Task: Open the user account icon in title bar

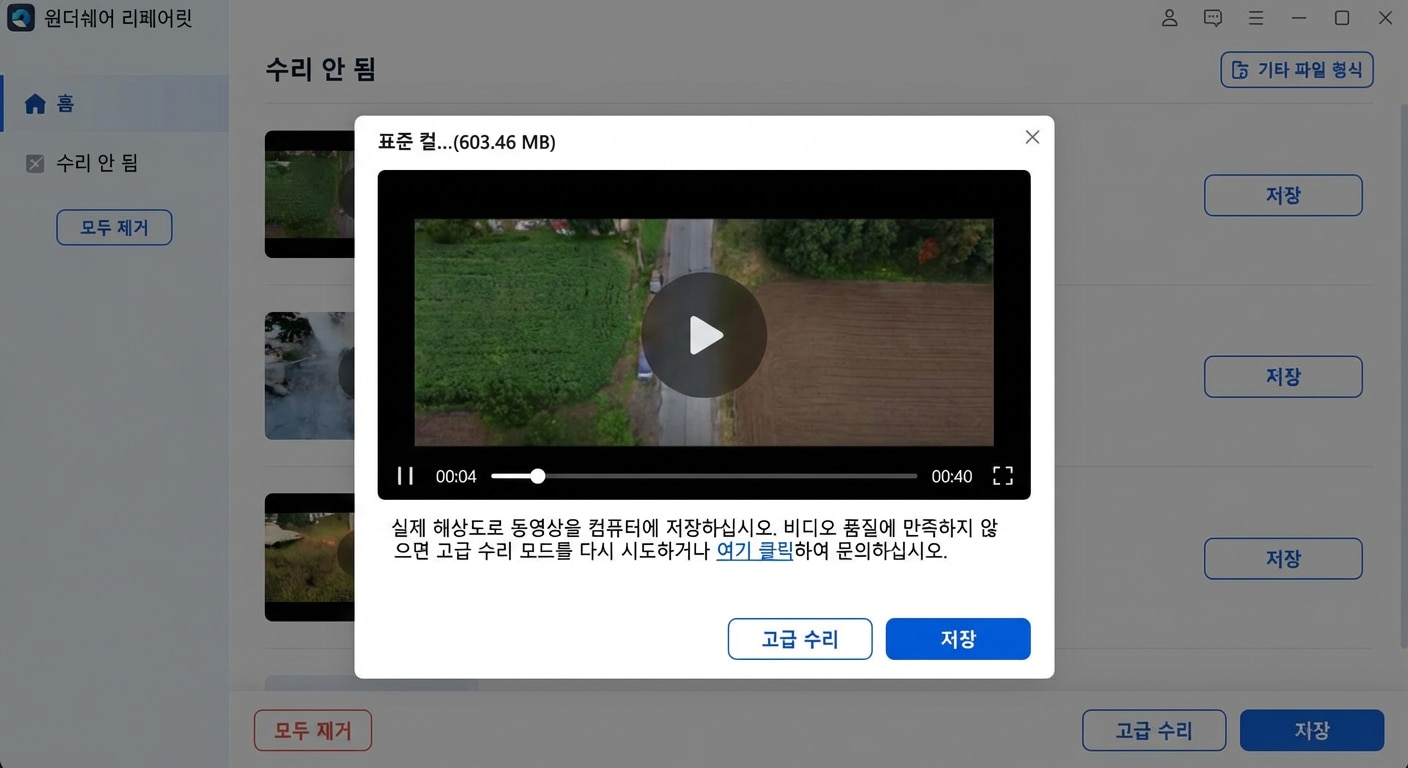Action: (1169, 17)
